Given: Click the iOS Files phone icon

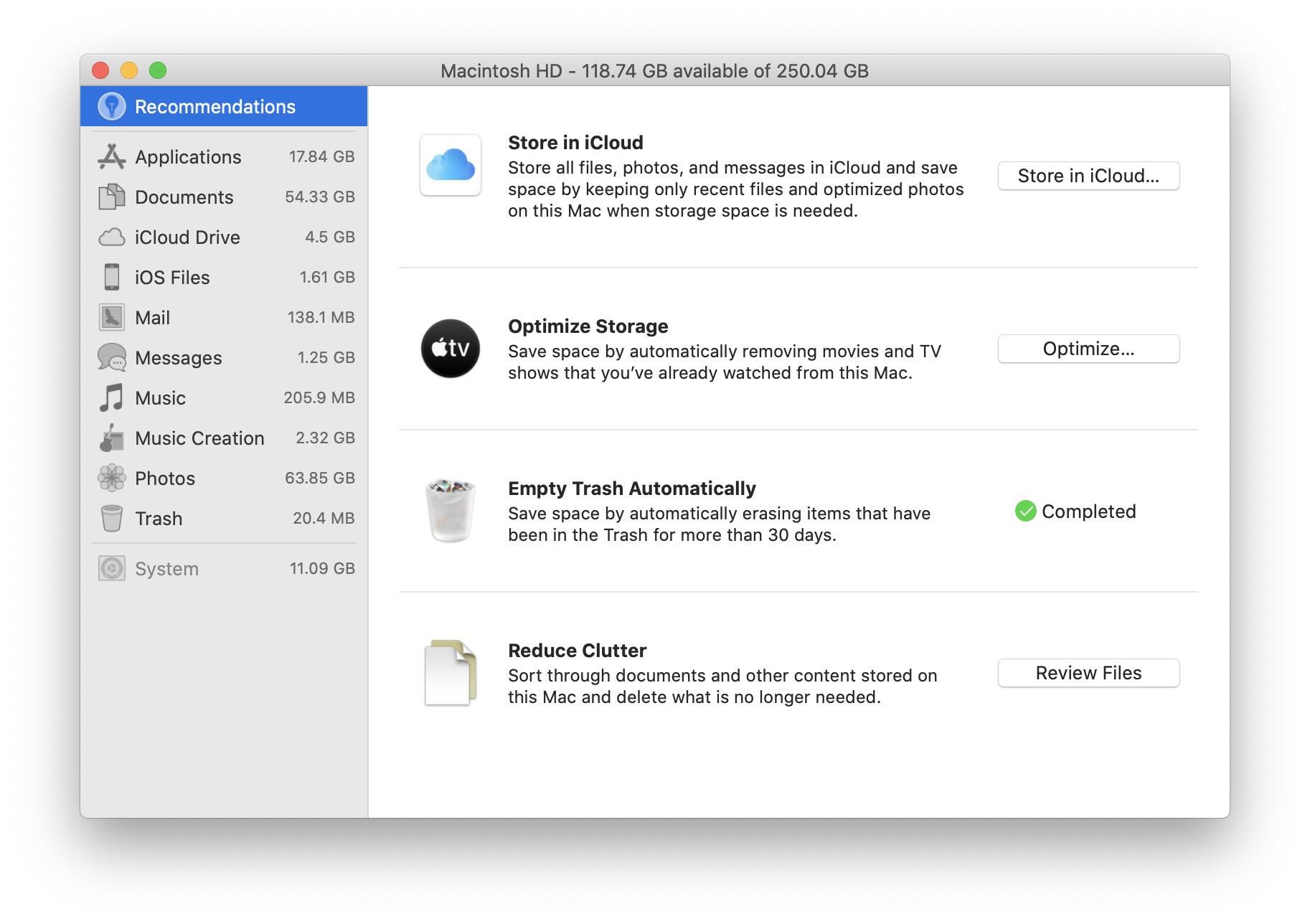Looking at the screenshot, I should [x=112, y=277].
